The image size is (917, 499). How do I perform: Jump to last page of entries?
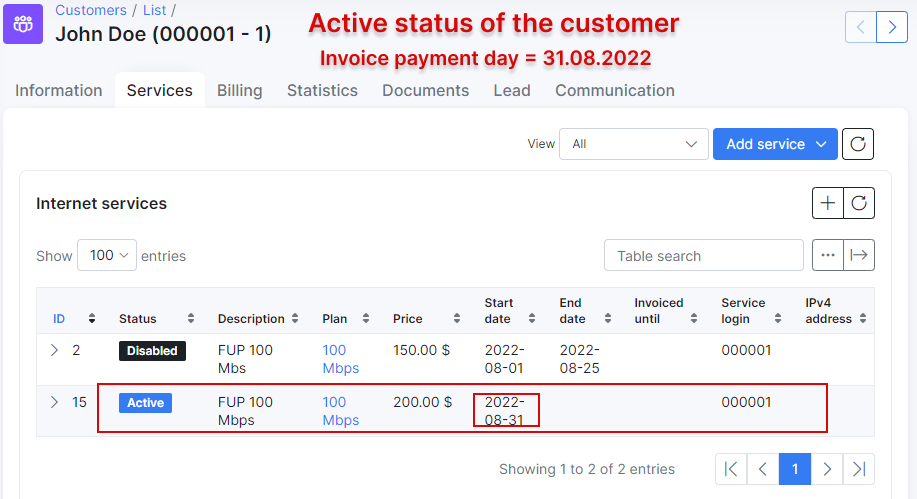tap(858, 469)
